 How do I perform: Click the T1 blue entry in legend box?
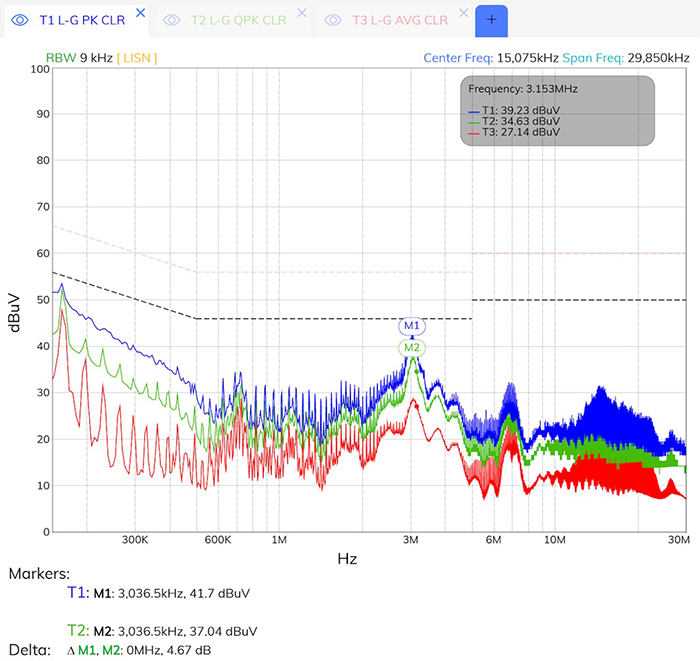[x=513, y=111]
